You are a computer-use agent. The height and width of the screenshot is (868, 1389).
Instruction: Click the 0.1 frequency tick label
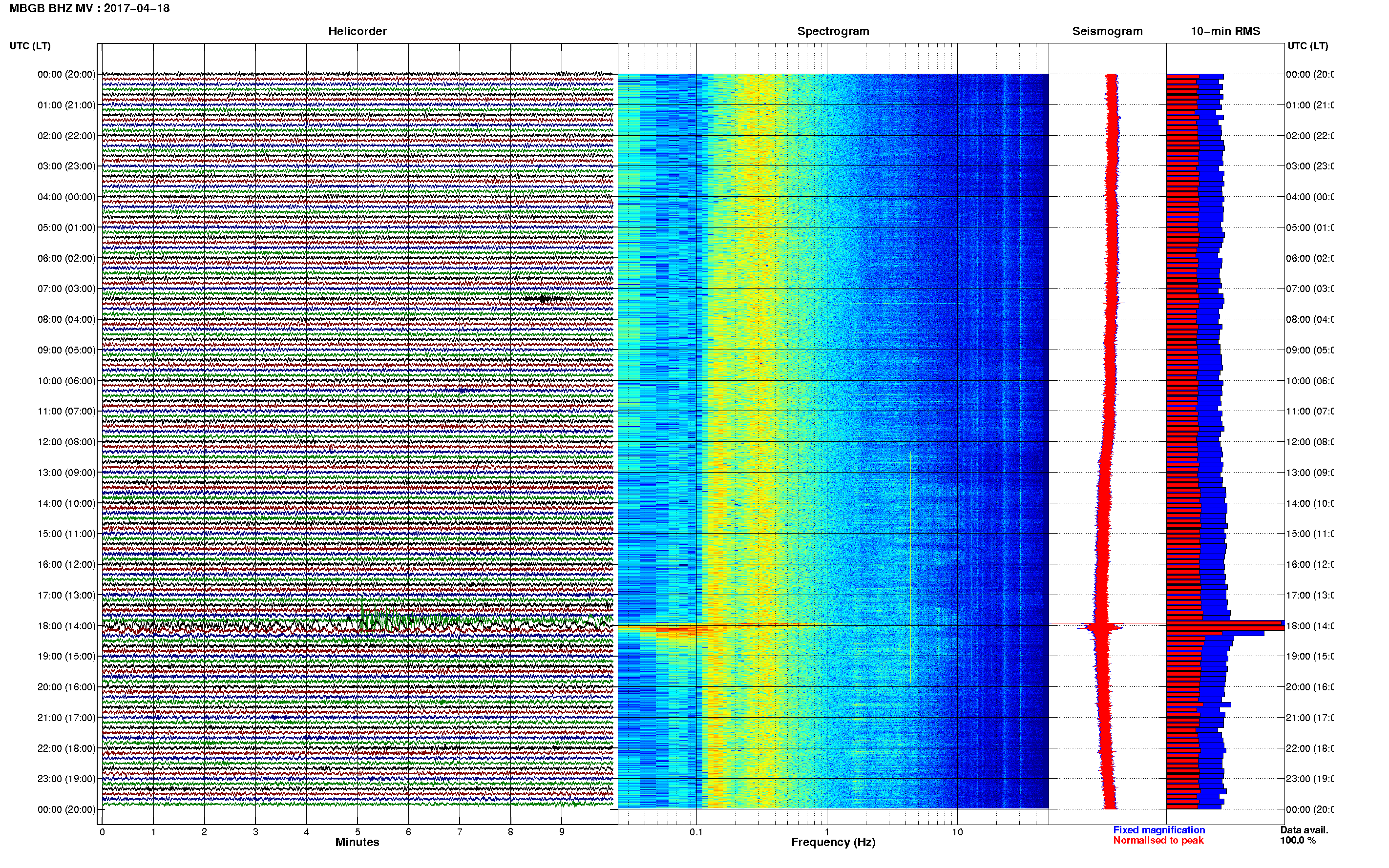point(696,832)
